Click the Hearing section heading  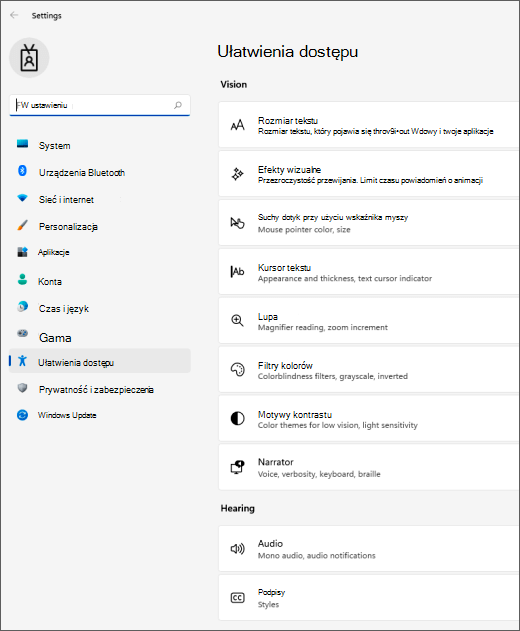[237, 509]
